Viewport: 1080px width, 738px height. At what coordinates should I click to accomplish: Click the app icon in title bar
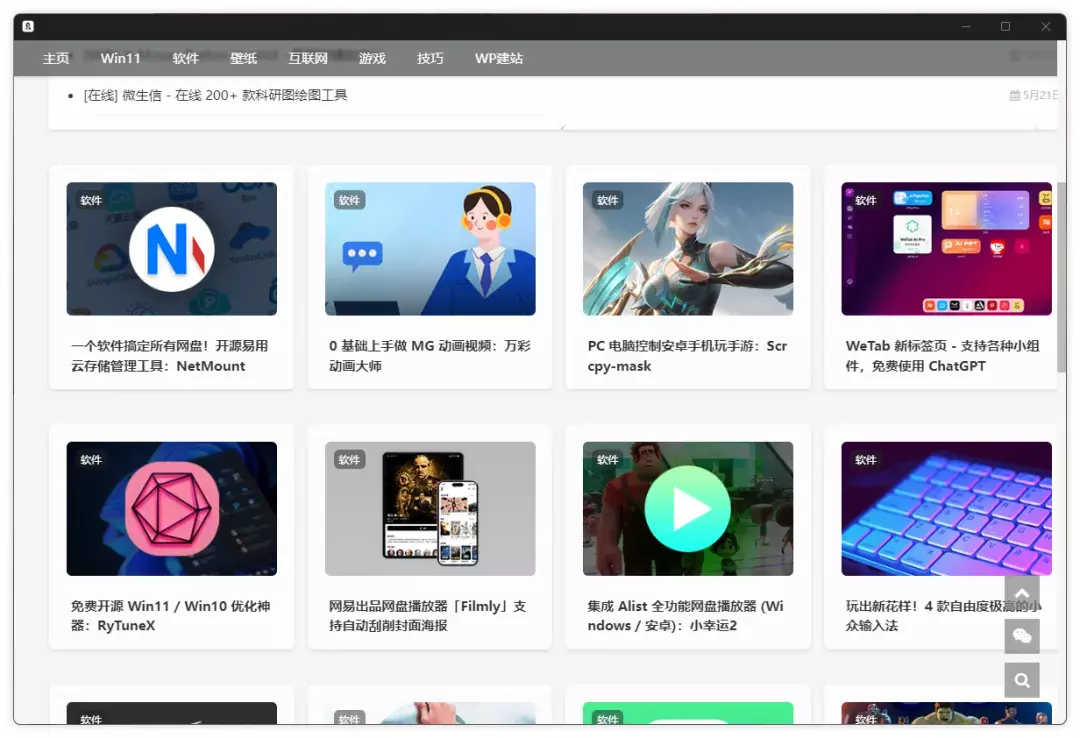pos(28,26)
